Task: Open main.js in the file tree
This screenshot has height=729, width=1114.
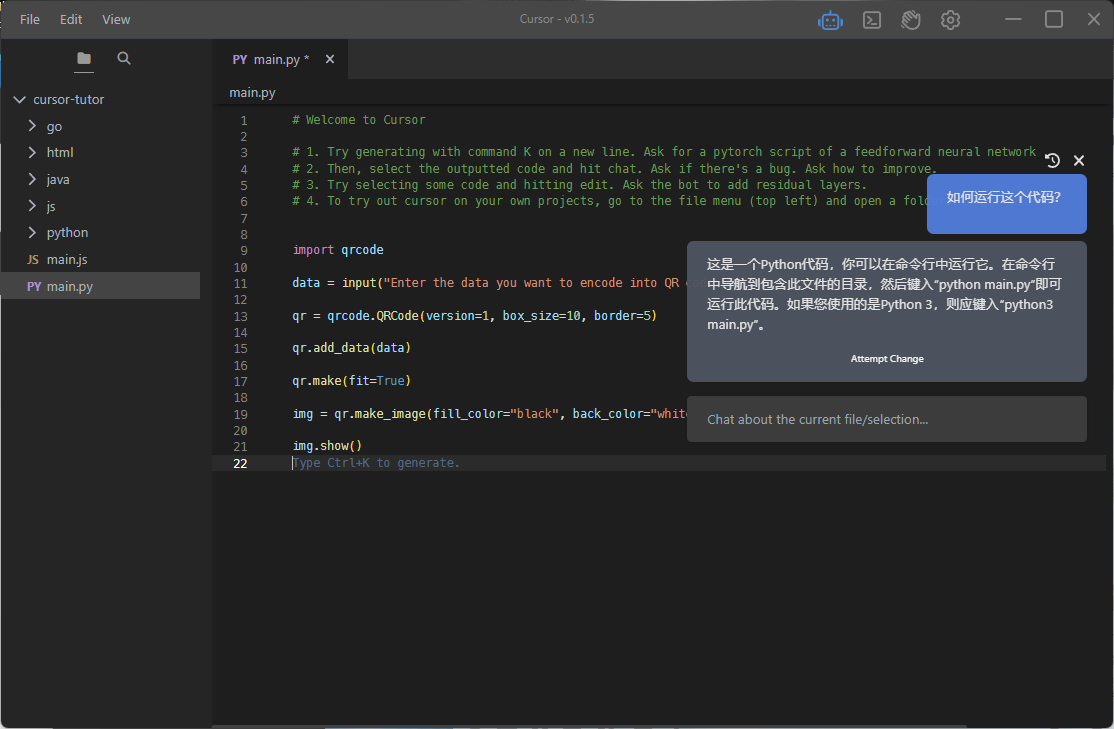Action: pos(67,260)
